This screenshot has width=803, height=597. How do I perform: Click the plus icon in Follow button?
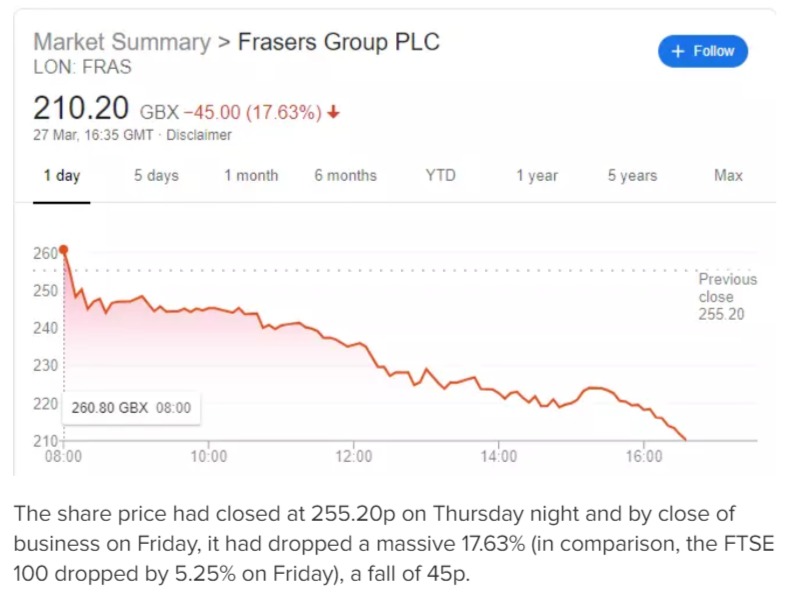tap(678, 51)
